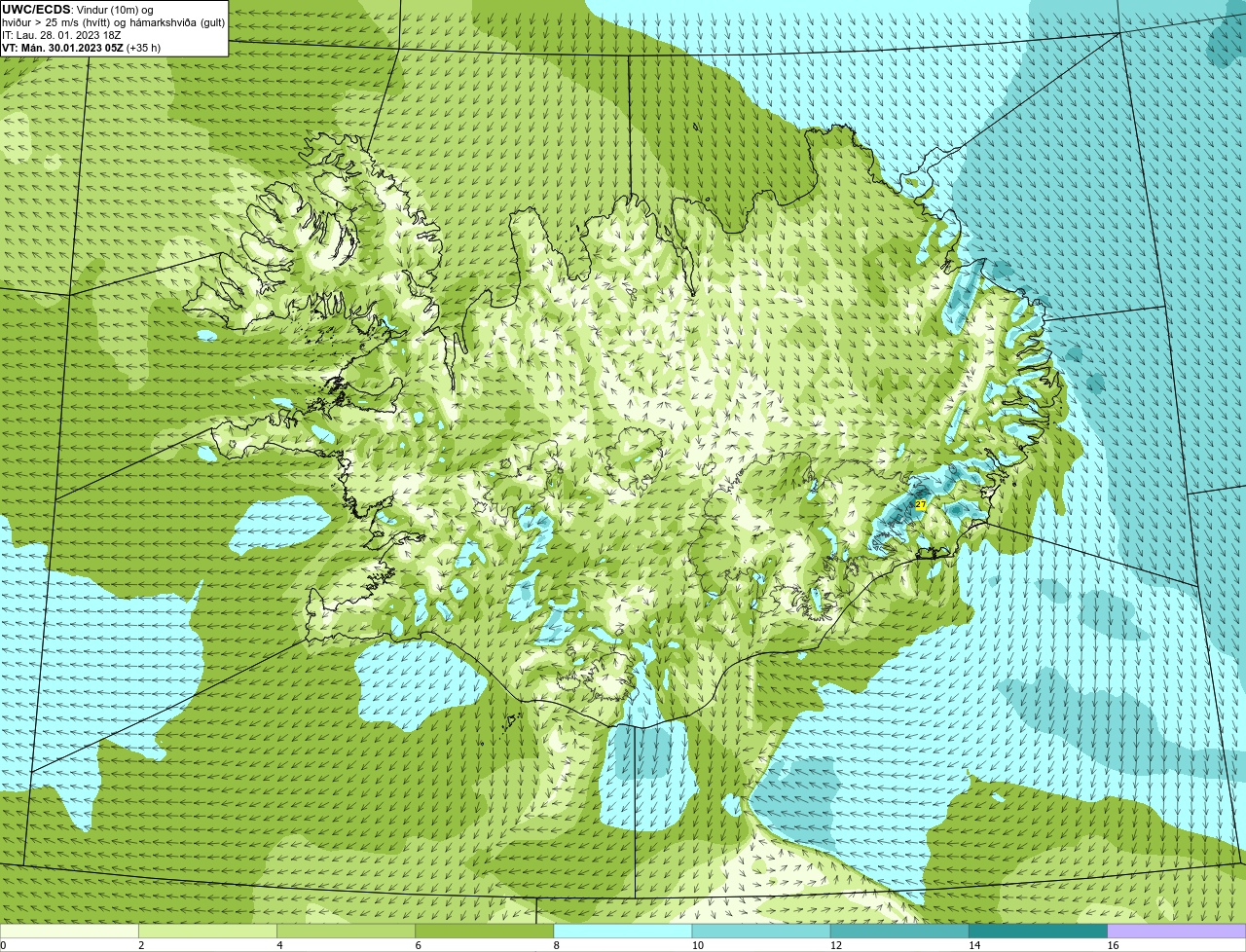Select the 14–16 m/s dark teal swatch
1246x952 pixels.
tap(1038, 932)
